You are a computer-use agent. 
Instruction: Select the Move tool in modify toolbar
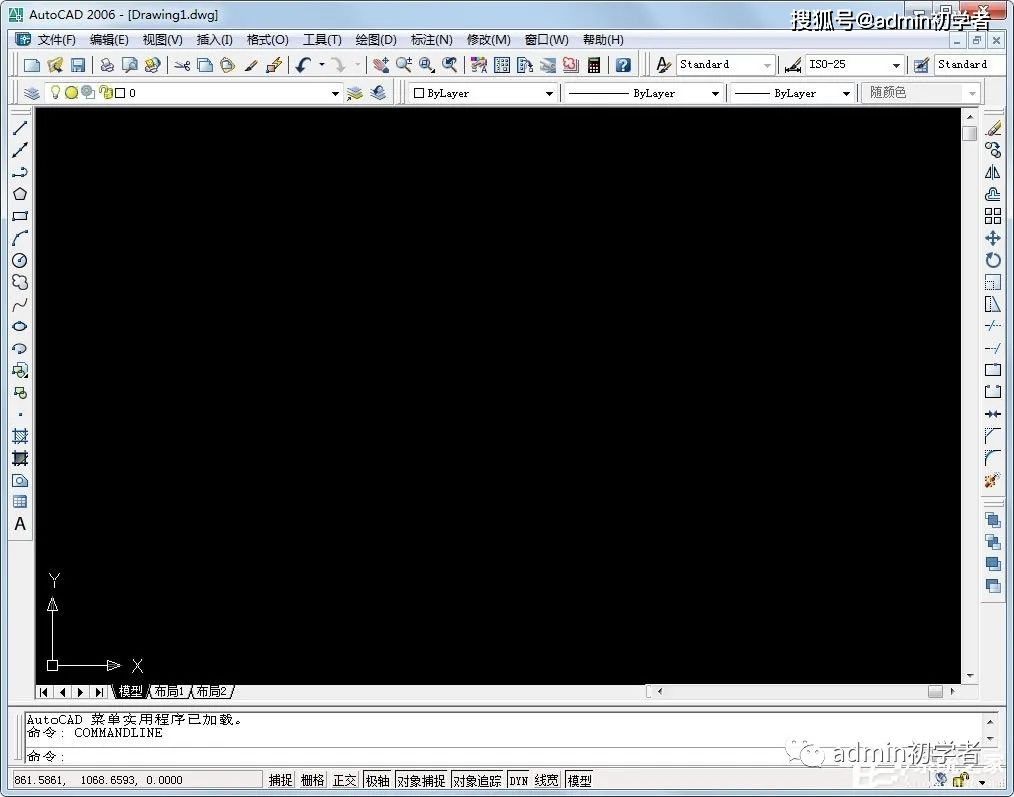(992, 238)
